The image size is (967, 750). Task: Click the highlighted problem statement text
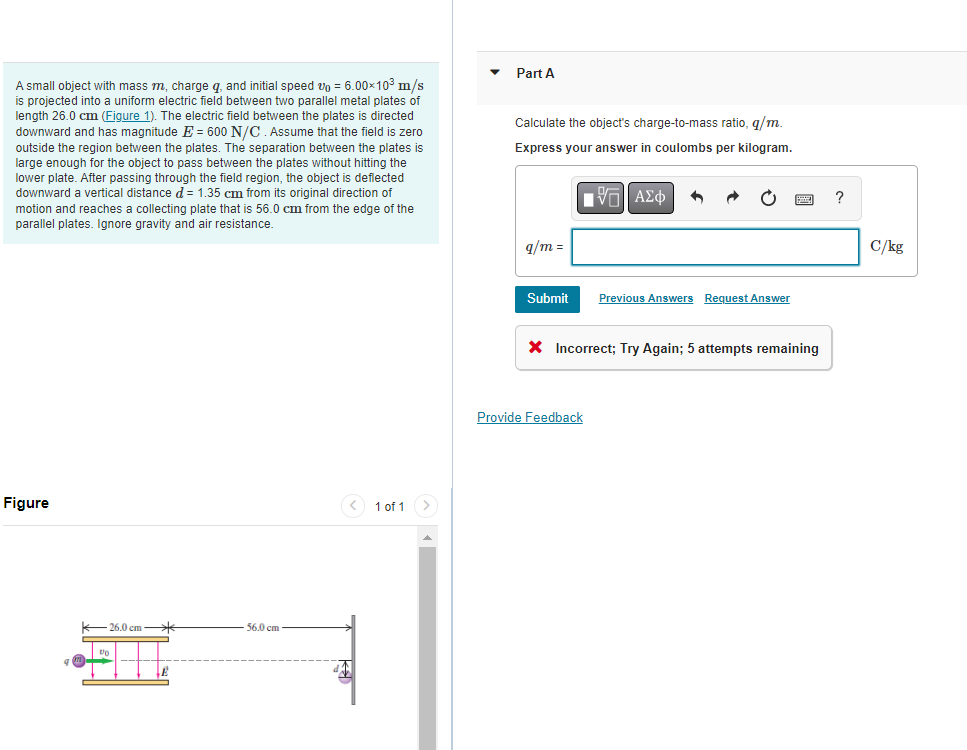pyautogui.click(x=220, y=162)
